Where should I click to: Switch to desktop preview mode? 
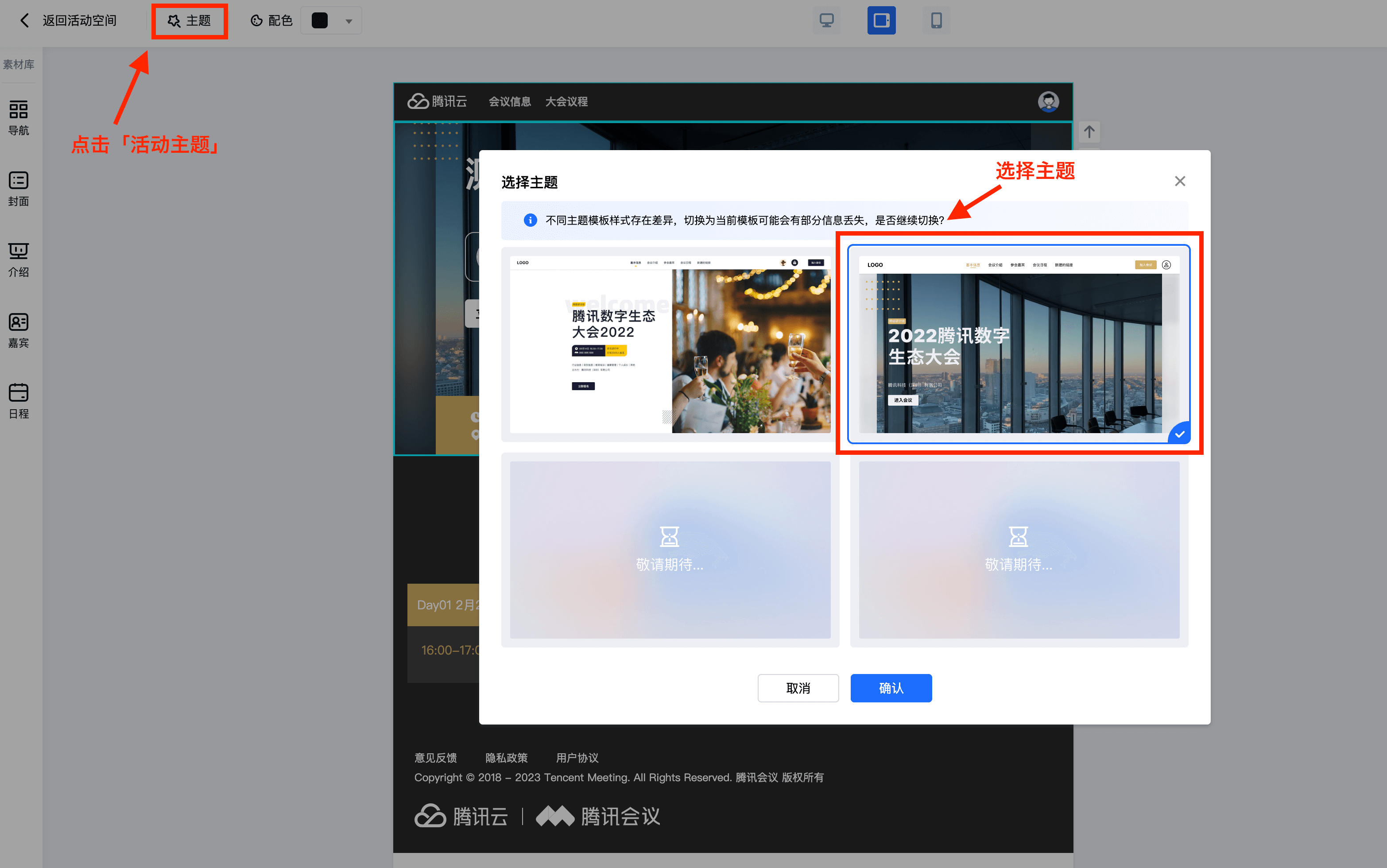pos(826,21)
